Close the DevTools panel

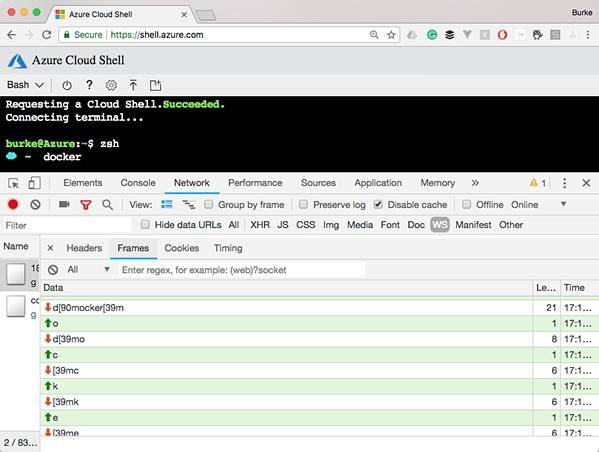click(x=586, y=183)
